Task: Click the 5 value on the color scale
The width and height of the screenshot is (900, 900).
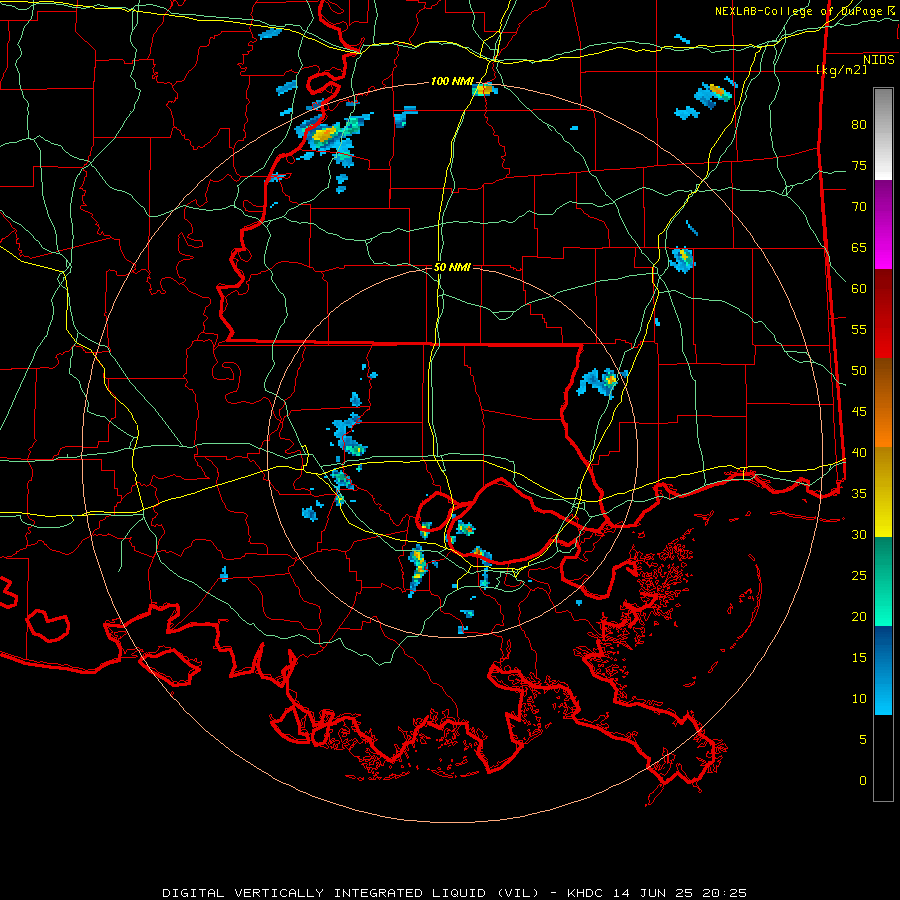Action: coord(863,740)
